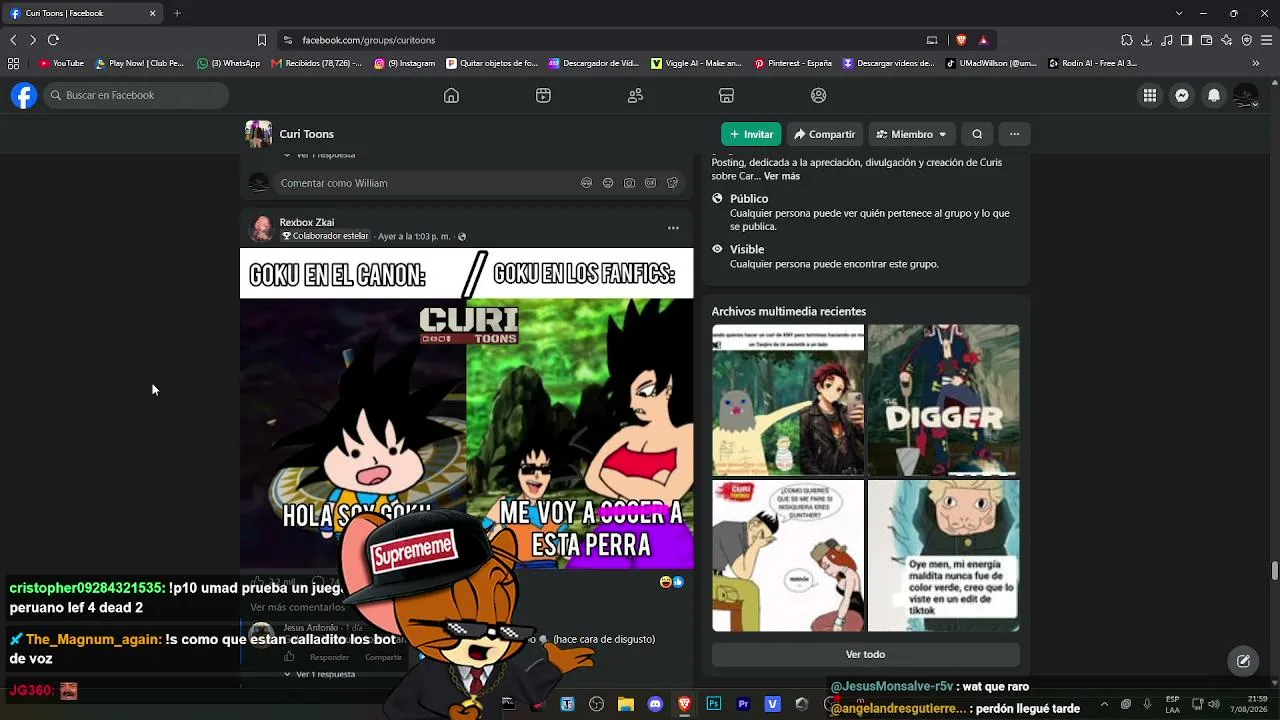This screenshot has width=1280, height=720.
Task: Start a new message with compose button
Action: click(1243, 660)
